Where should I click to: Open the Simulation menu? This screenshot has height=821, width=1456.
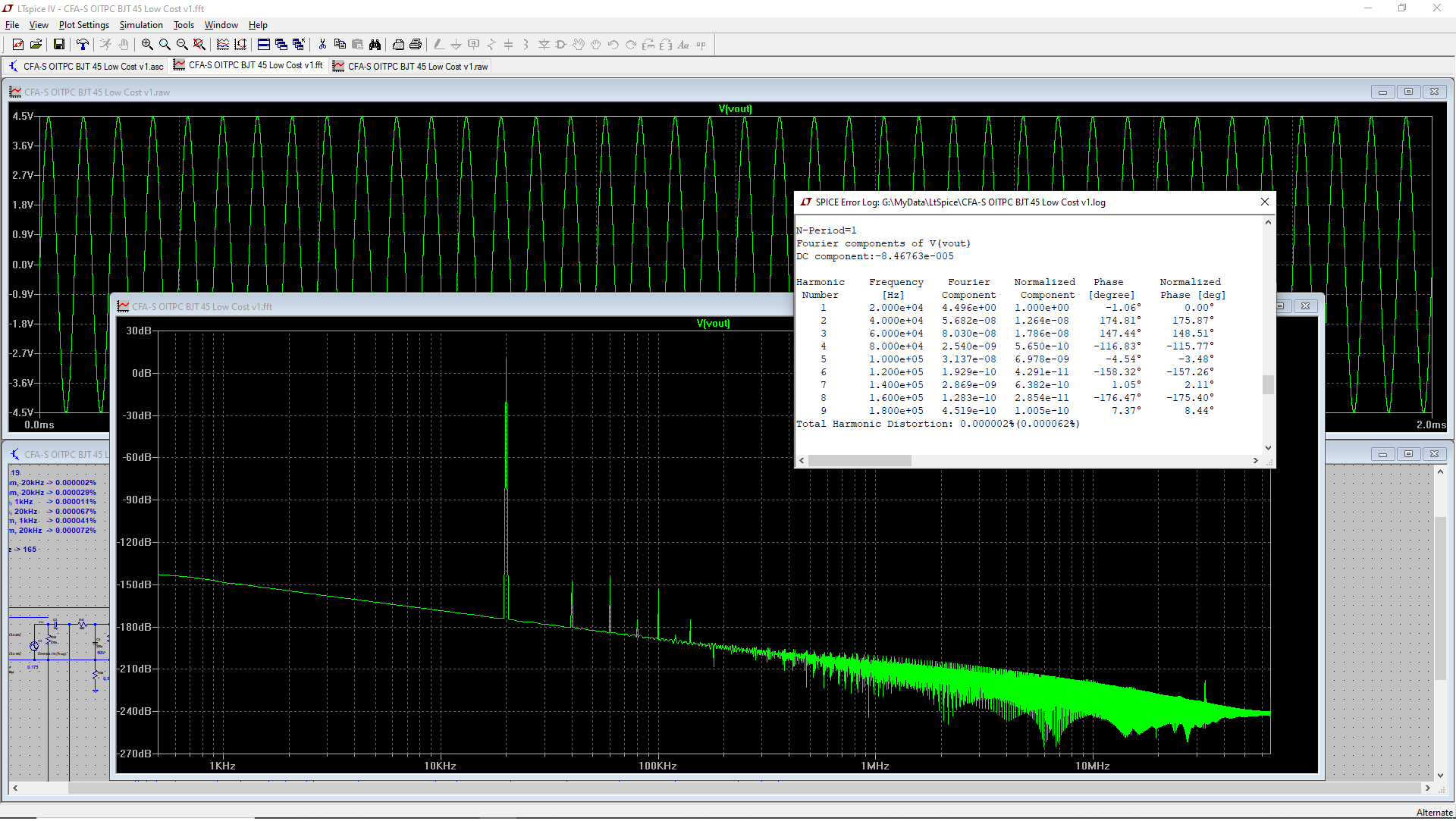(141, 25)
